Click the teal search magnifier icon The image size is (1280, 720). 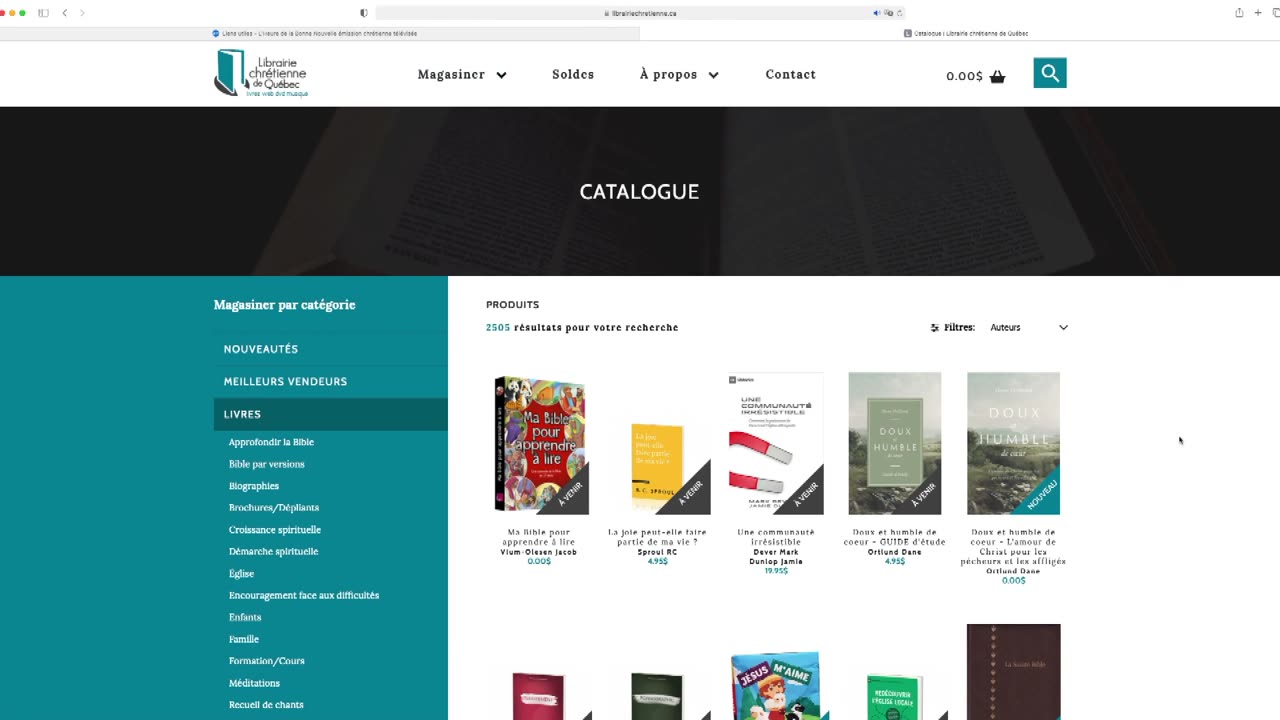click(x=1050, y=73)
